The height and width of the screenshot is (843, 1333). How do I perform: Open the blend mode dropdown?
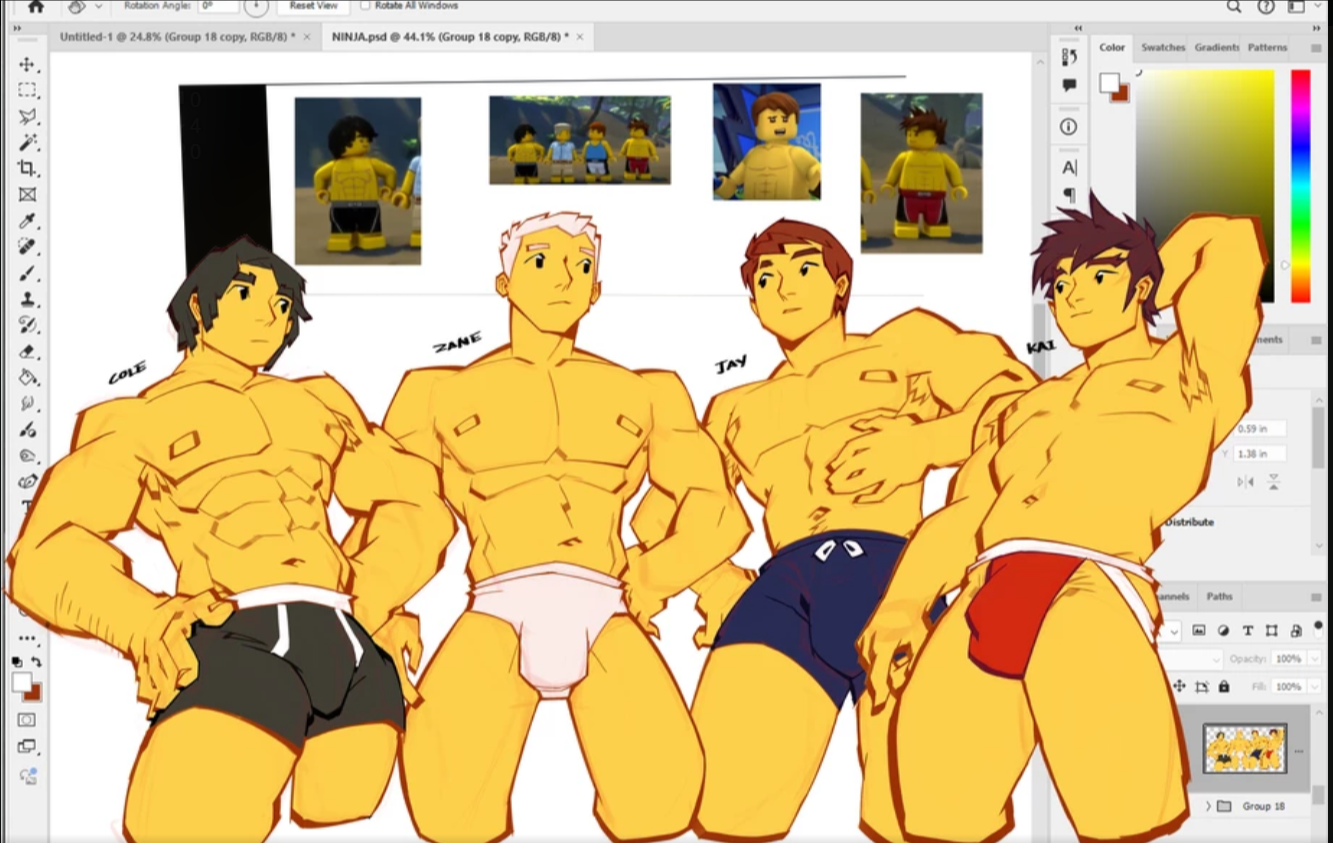[x=1190, y=659]
